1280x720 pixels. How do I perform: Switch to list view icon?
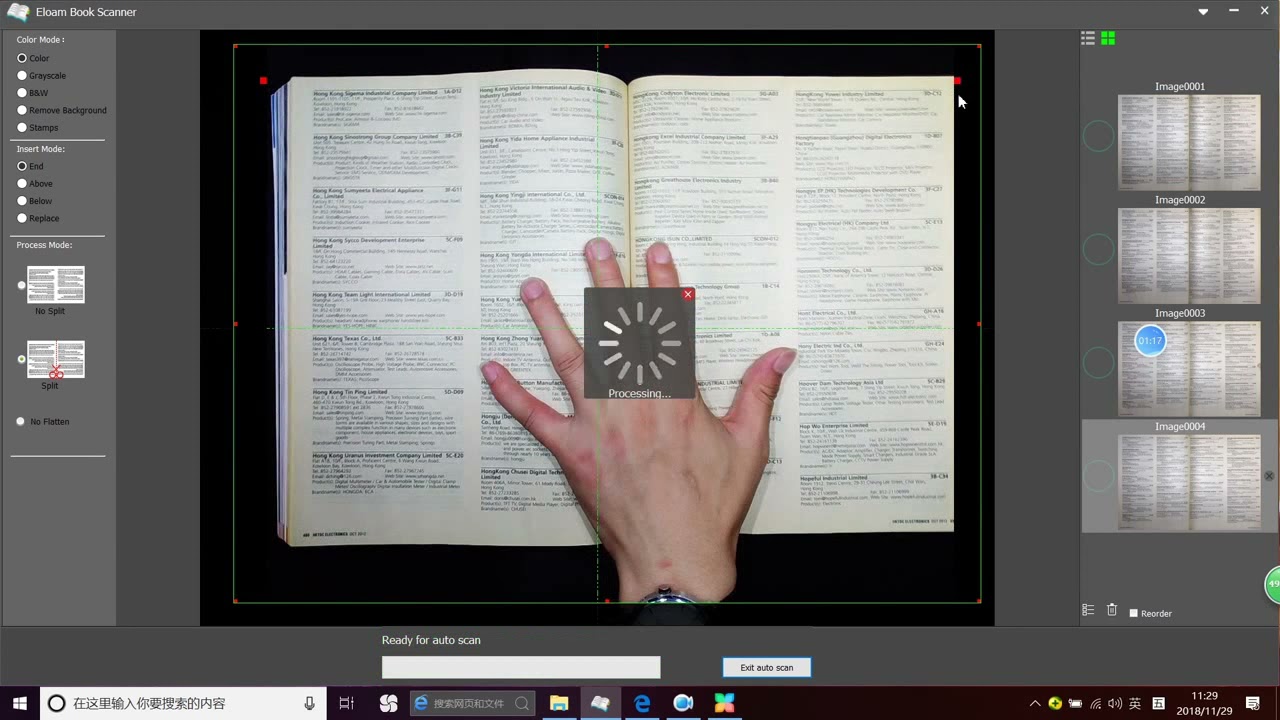pyautogui.click(x=1088, y=38)
